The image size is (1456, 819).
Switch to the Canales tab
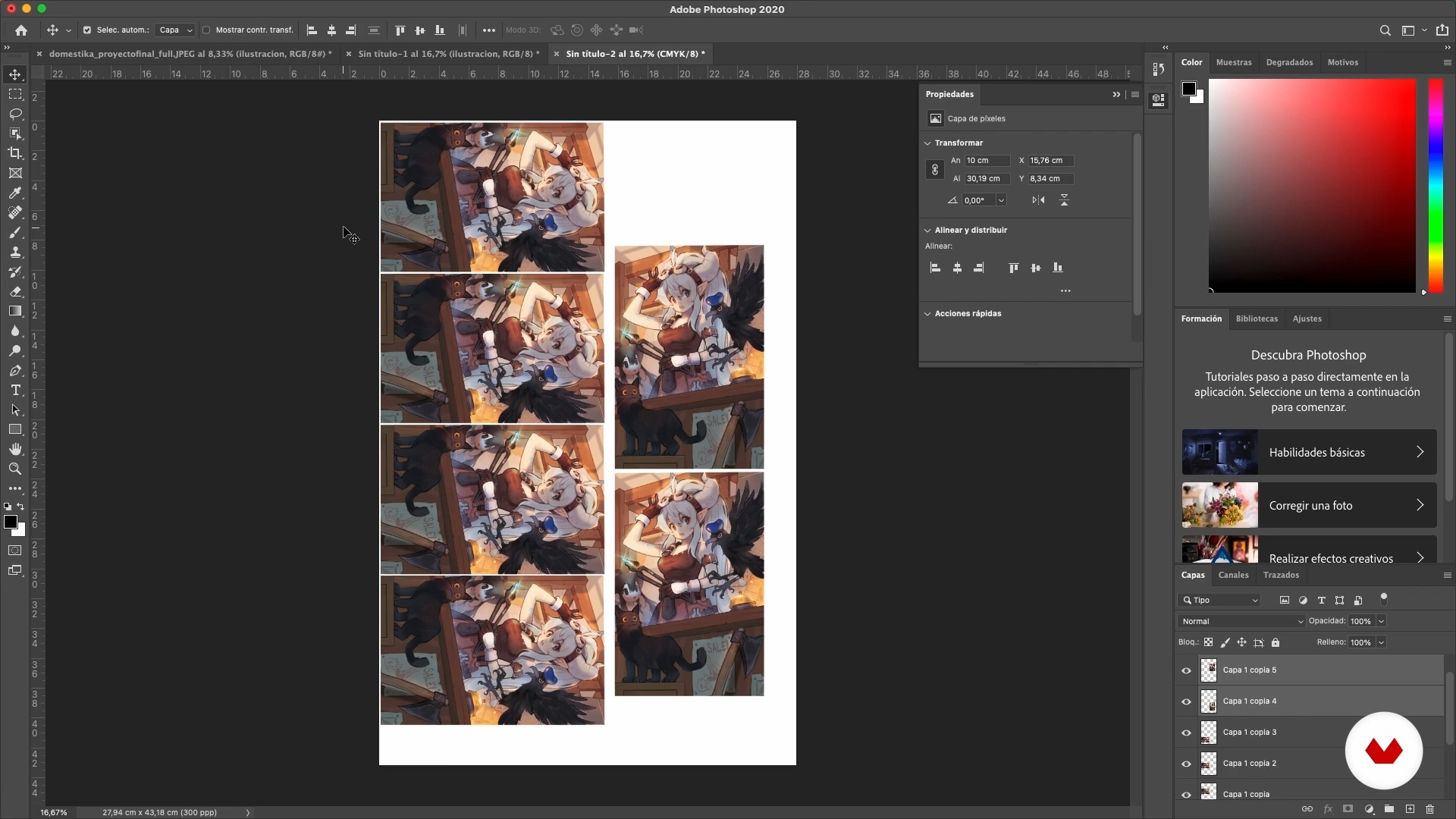pos(1233,575)
